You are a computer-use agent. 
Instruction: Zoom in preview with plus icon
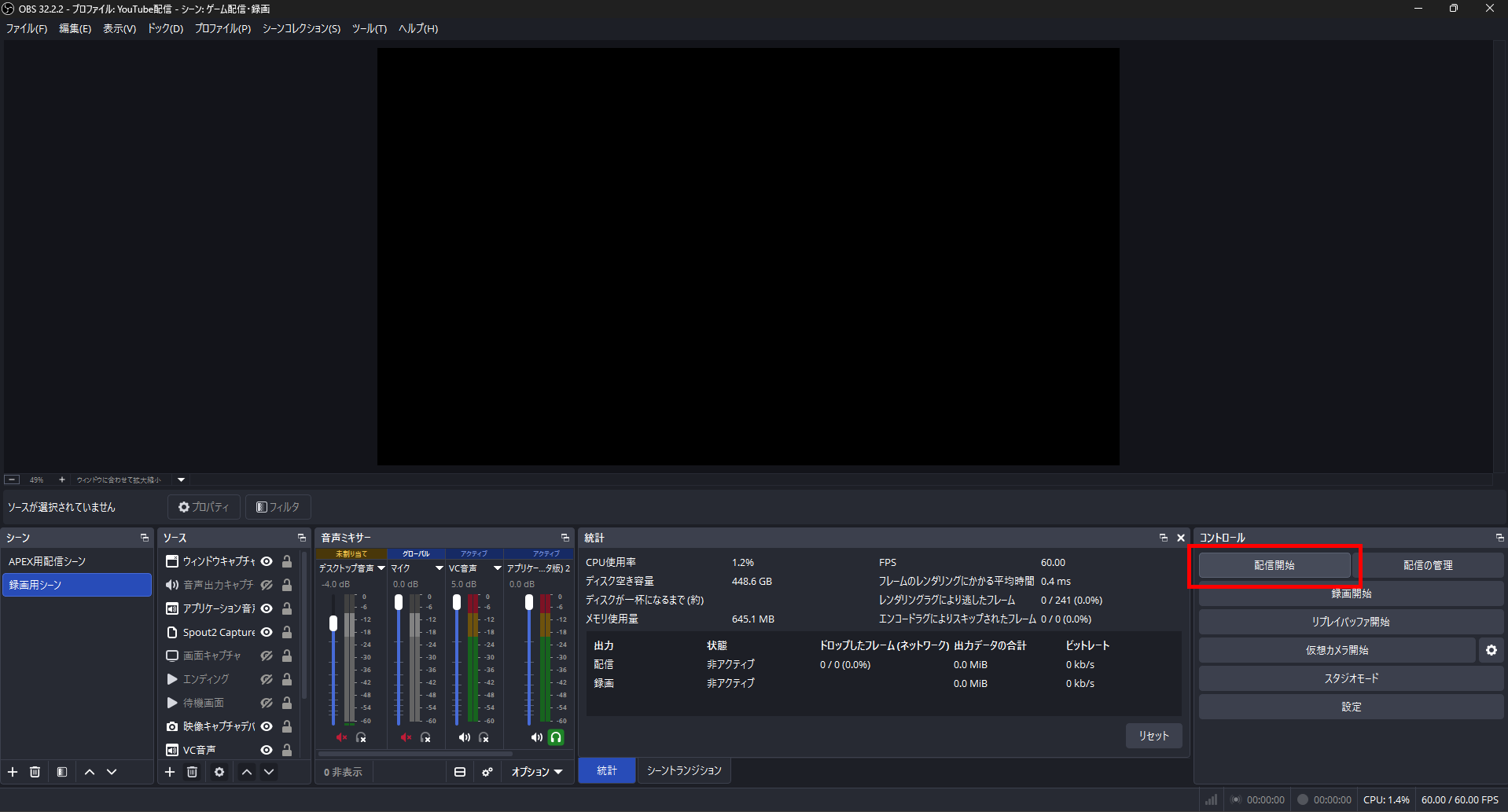point(62,479)
